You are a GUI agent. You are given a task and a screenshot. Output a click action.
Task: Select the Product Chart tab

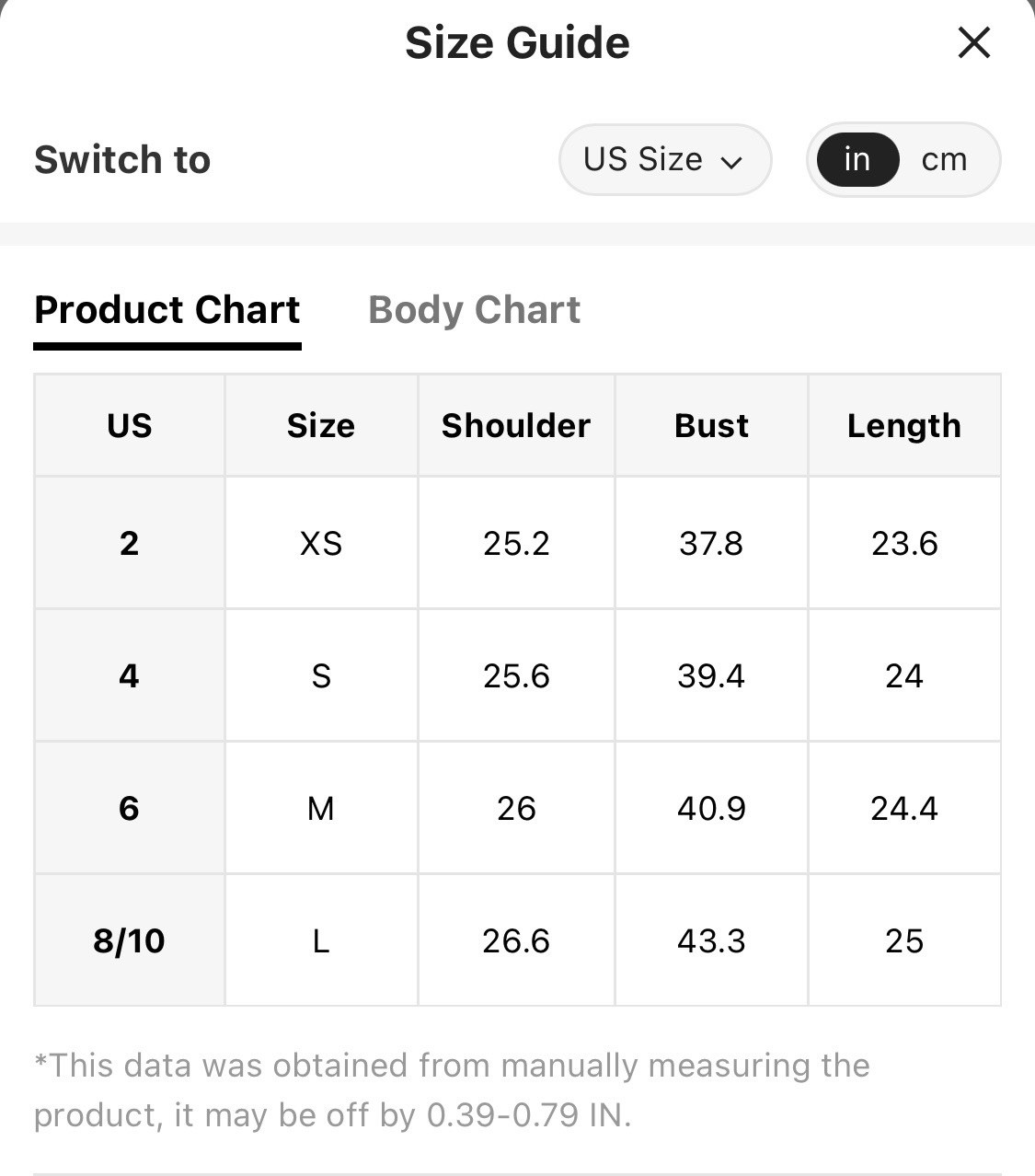[x=167, y=310]
